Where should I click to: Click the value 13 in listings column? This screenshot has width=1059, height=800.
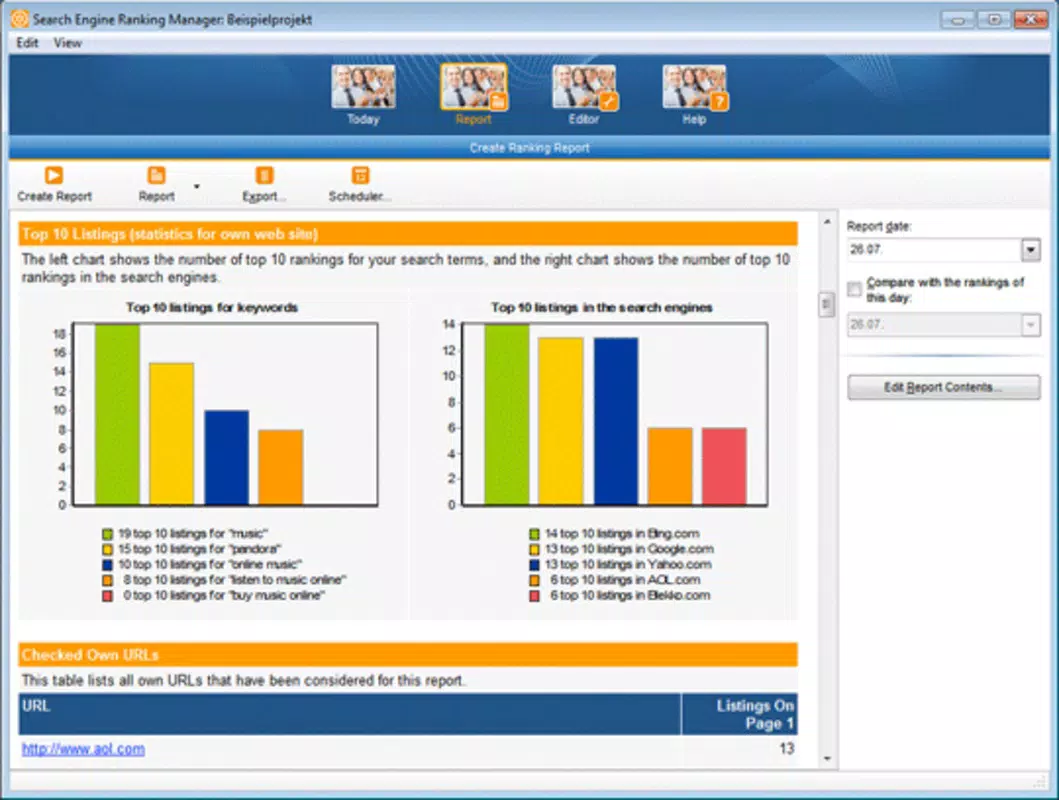pos(786,749)
